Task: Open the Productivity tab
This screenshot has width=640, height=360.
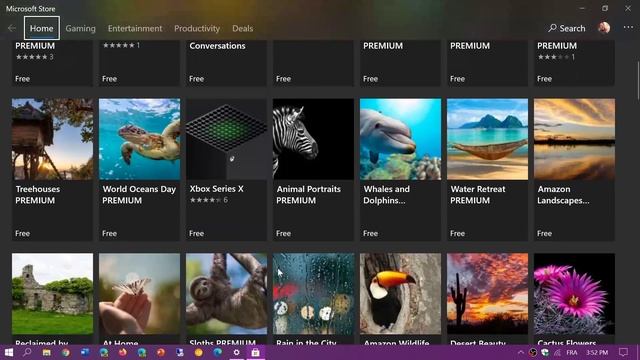Action: (x=197, y=28)
